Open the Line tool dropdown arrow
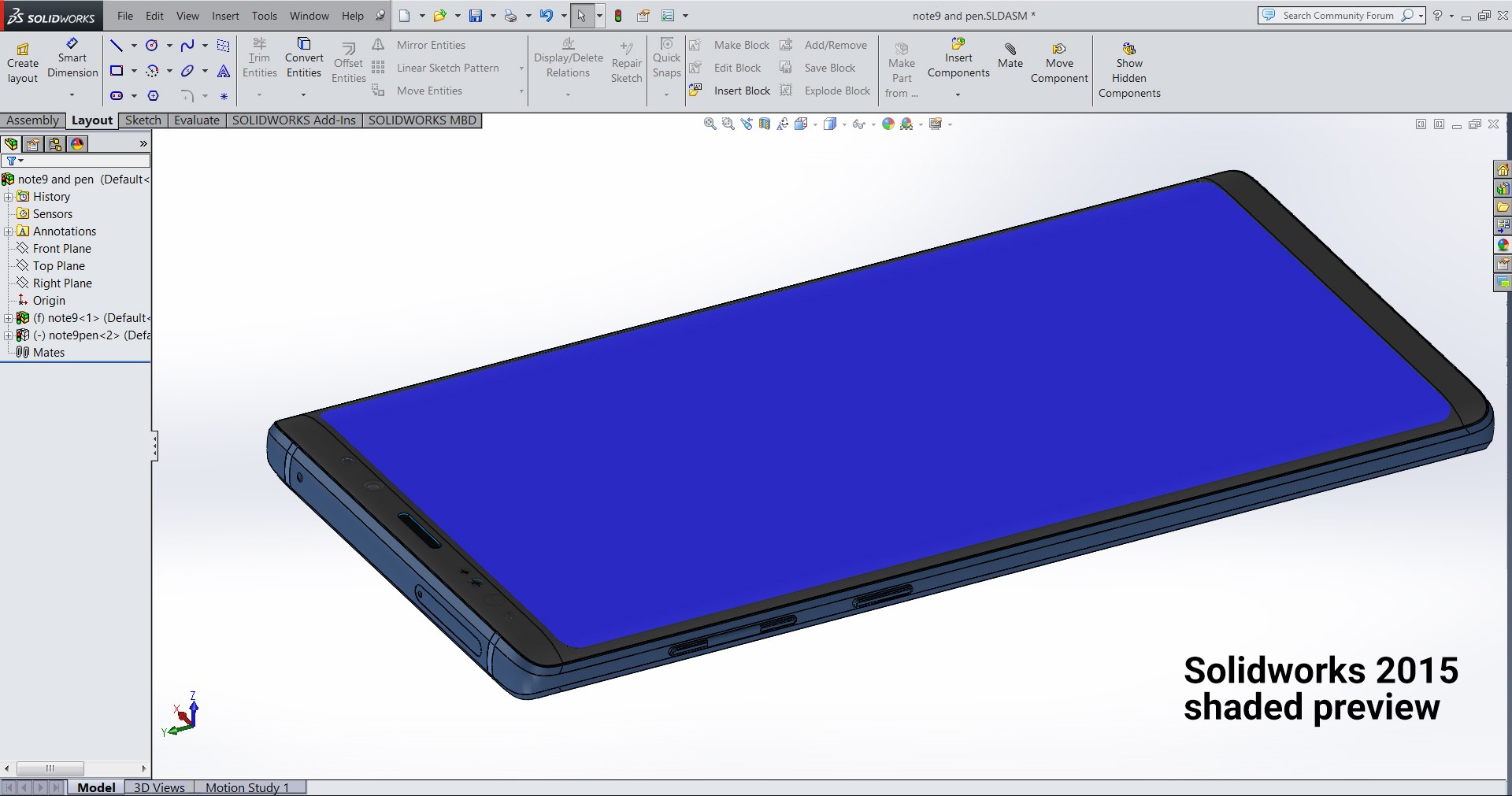This screenshot has height=796, width=1512. coord(134,46)
